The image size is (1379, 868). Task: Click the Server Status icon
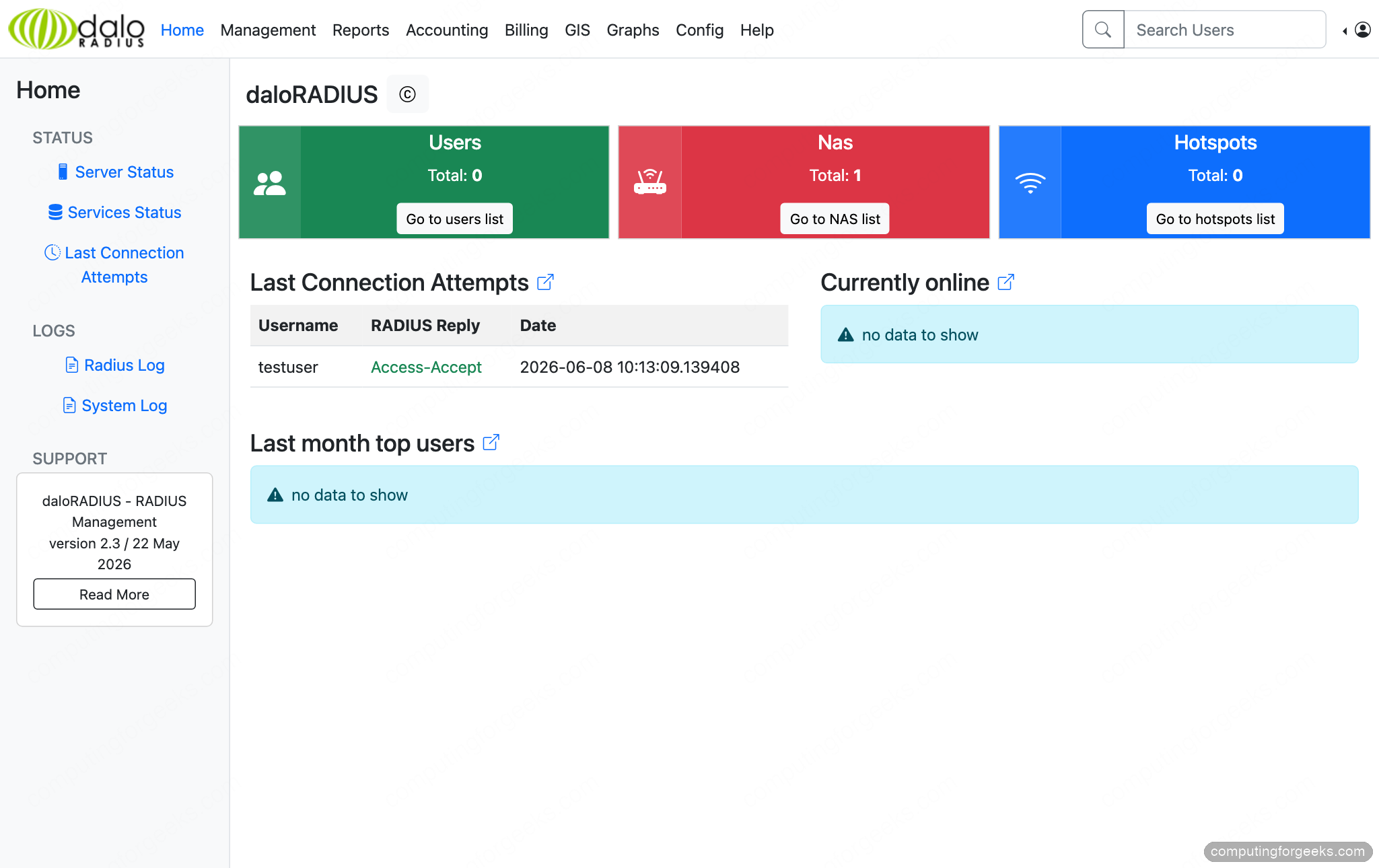63,172
